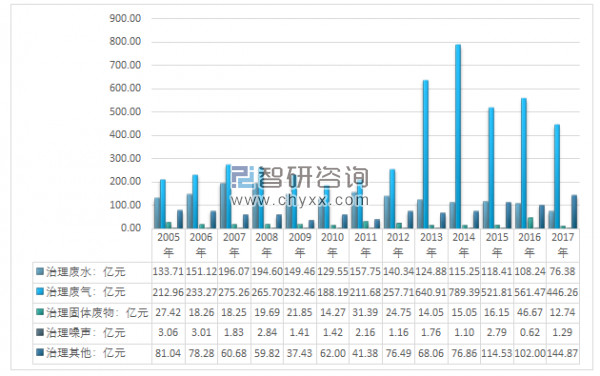Click the 治理废水 legend color swatch
Viewport: 600px width, 376px height.
[x=39, y=272]
